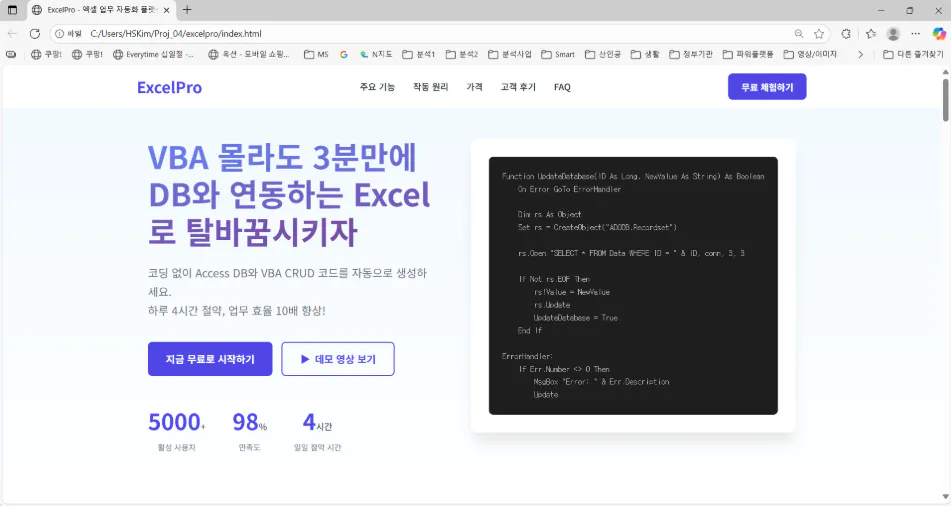Screen dimensions: 951x506
Task: Open the user profile avatar
Action: (893, 33)
